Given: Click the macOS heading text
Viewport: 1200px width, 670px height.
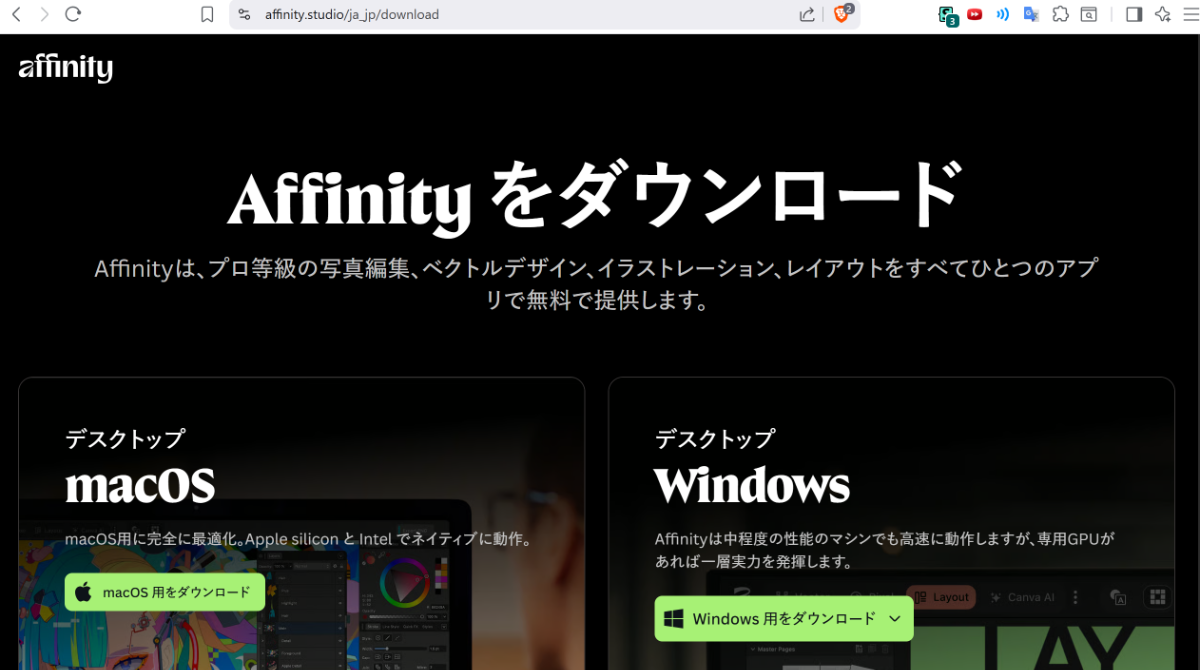Looking at the screenshot, I should [140, 486].
